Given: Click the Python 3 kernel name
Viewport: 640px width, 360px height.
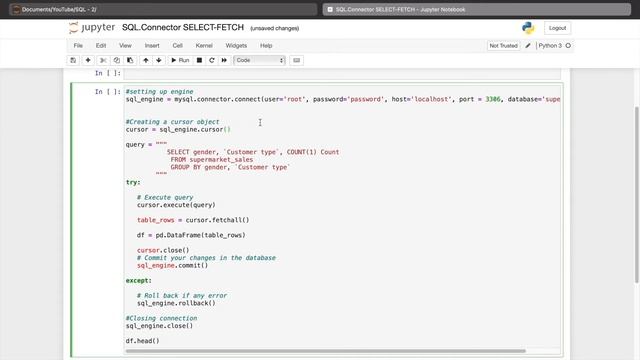Looking at the screenshot, I should [550, 46].
